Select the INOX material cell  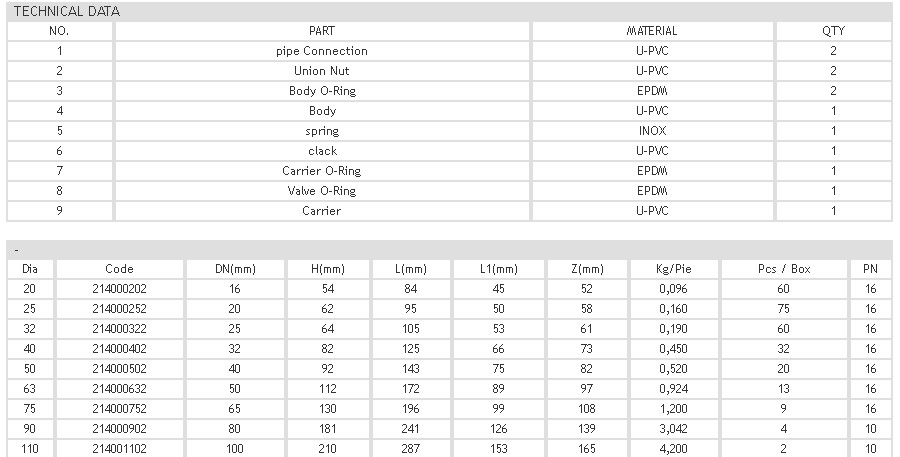pos(652,131)
